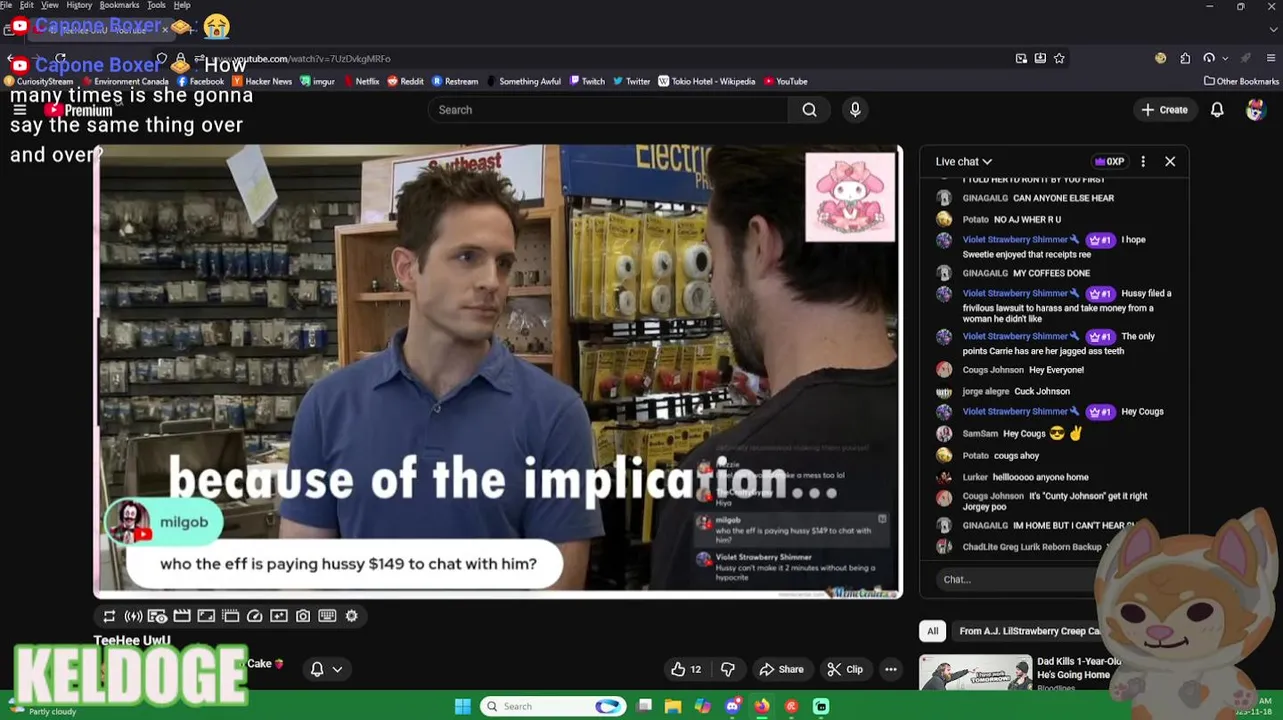The width and height of the screenshot is (1283, 720).
Task: Open the Tools menu
Action: (156, 5)
